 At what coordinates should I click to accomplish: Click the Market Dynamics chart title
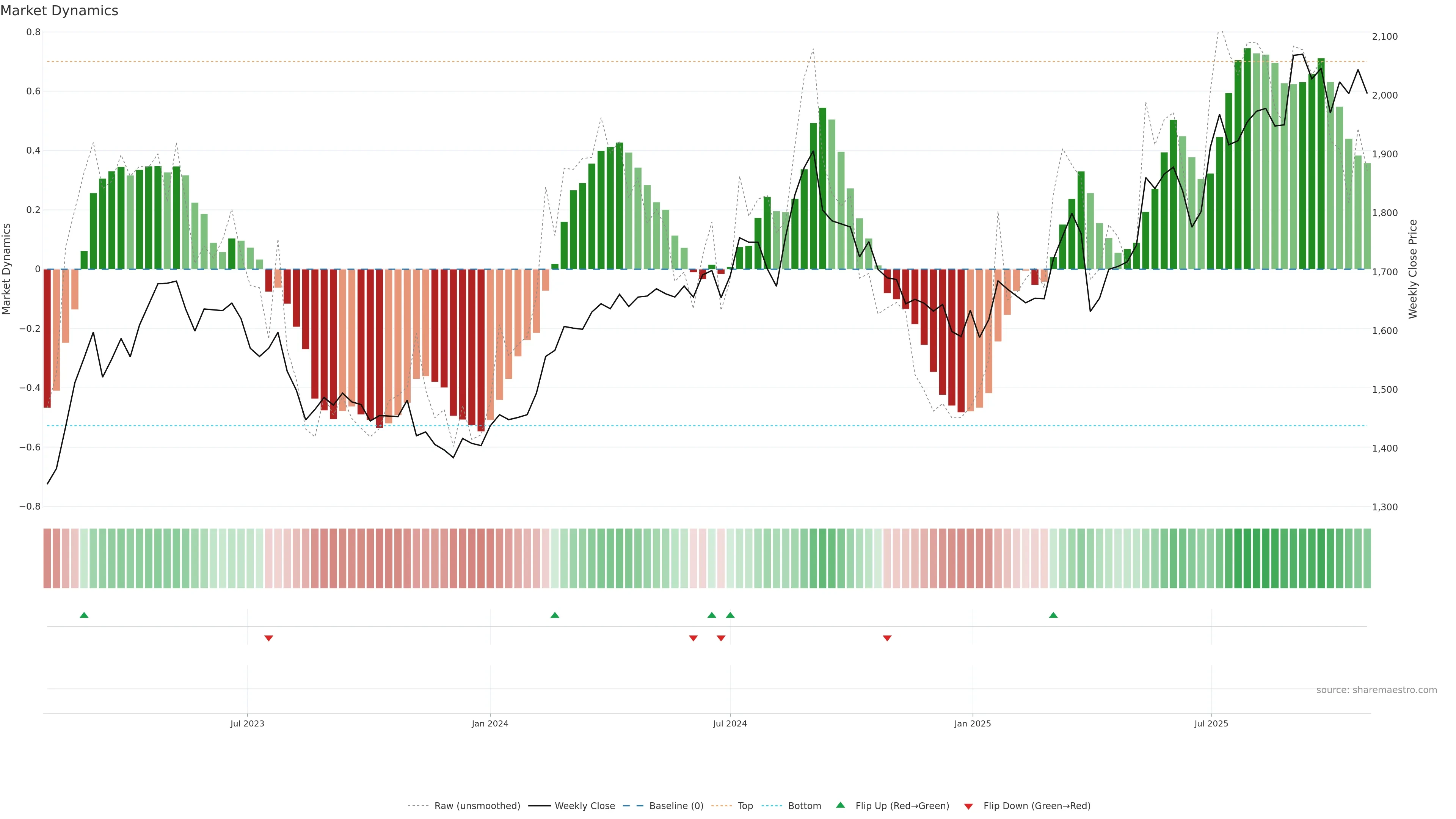(60, 11)
